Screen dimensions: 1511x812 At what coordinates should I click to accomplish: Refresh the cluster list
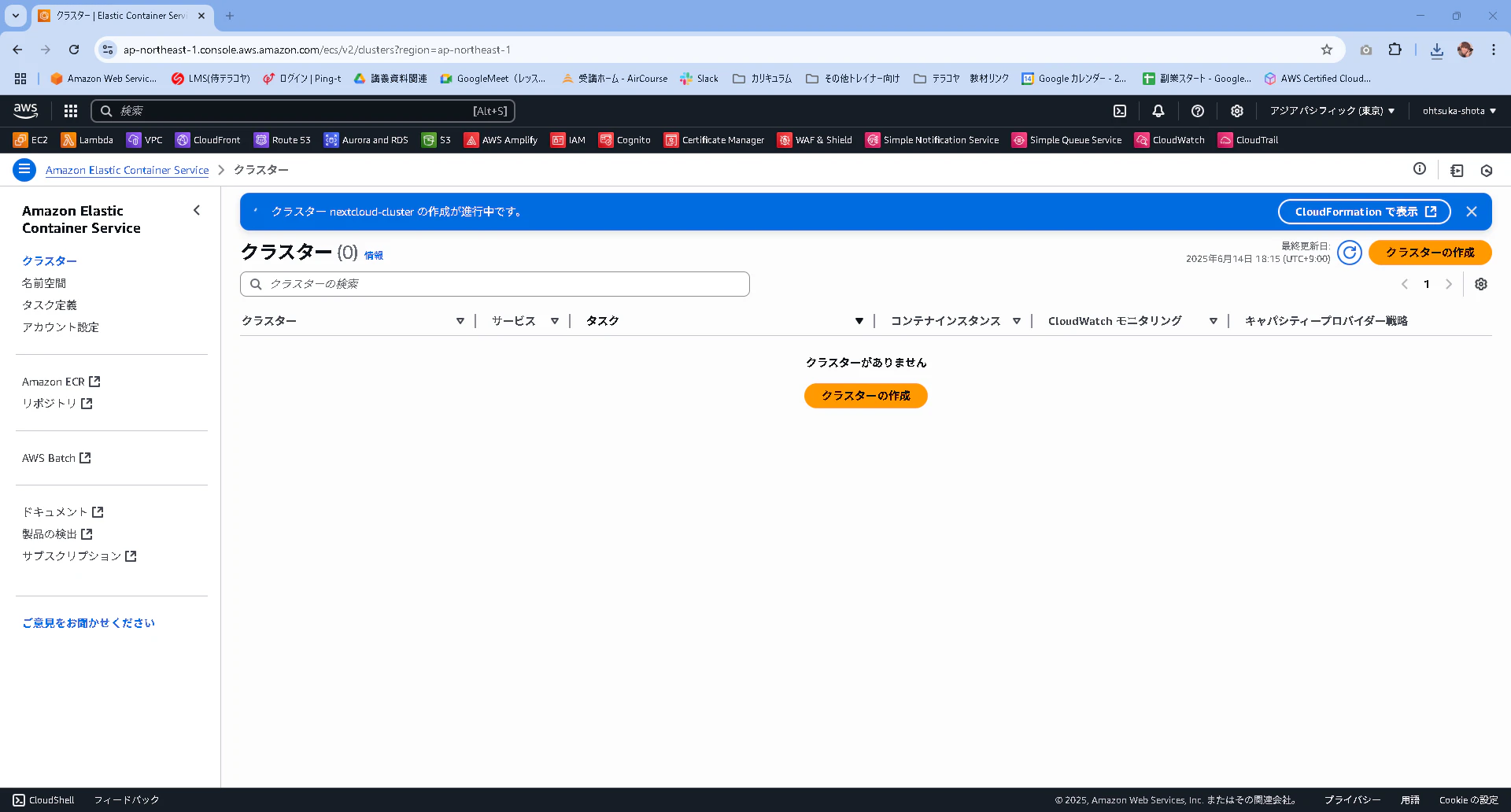click(1350, 253)
